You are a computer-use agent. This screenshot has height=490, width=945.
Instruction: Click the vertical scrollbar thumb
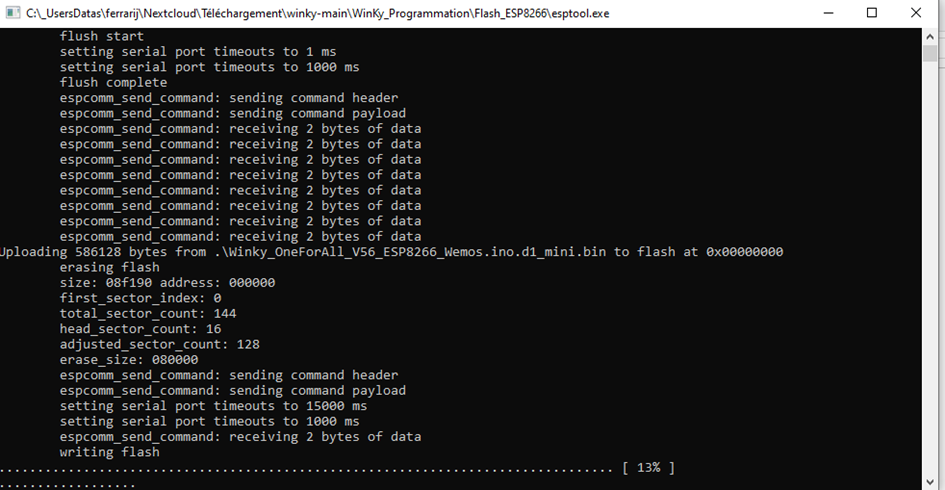click(929, 53)
